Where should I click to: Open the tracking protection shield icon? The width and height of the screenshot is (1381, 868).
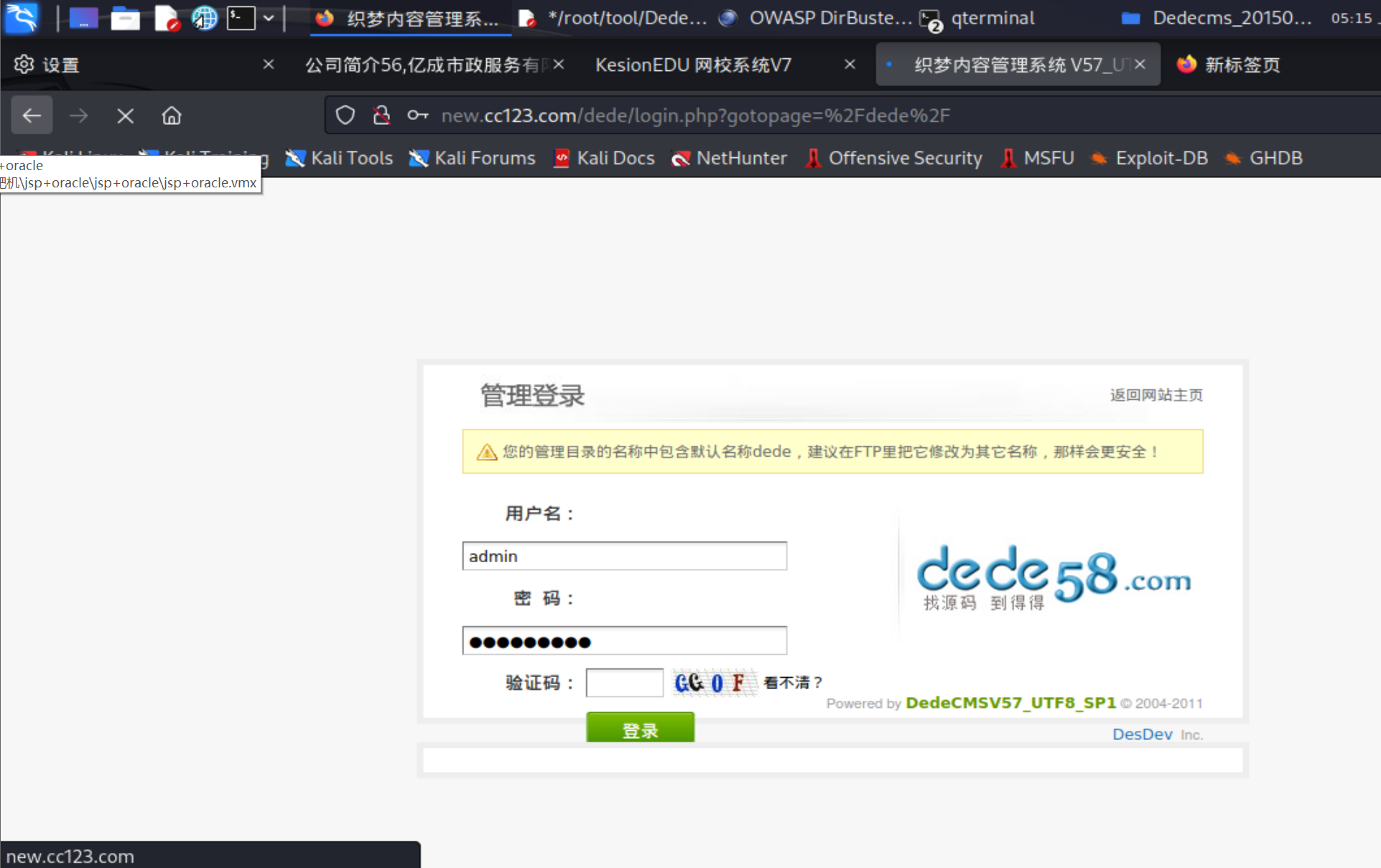tap(345, 115)
